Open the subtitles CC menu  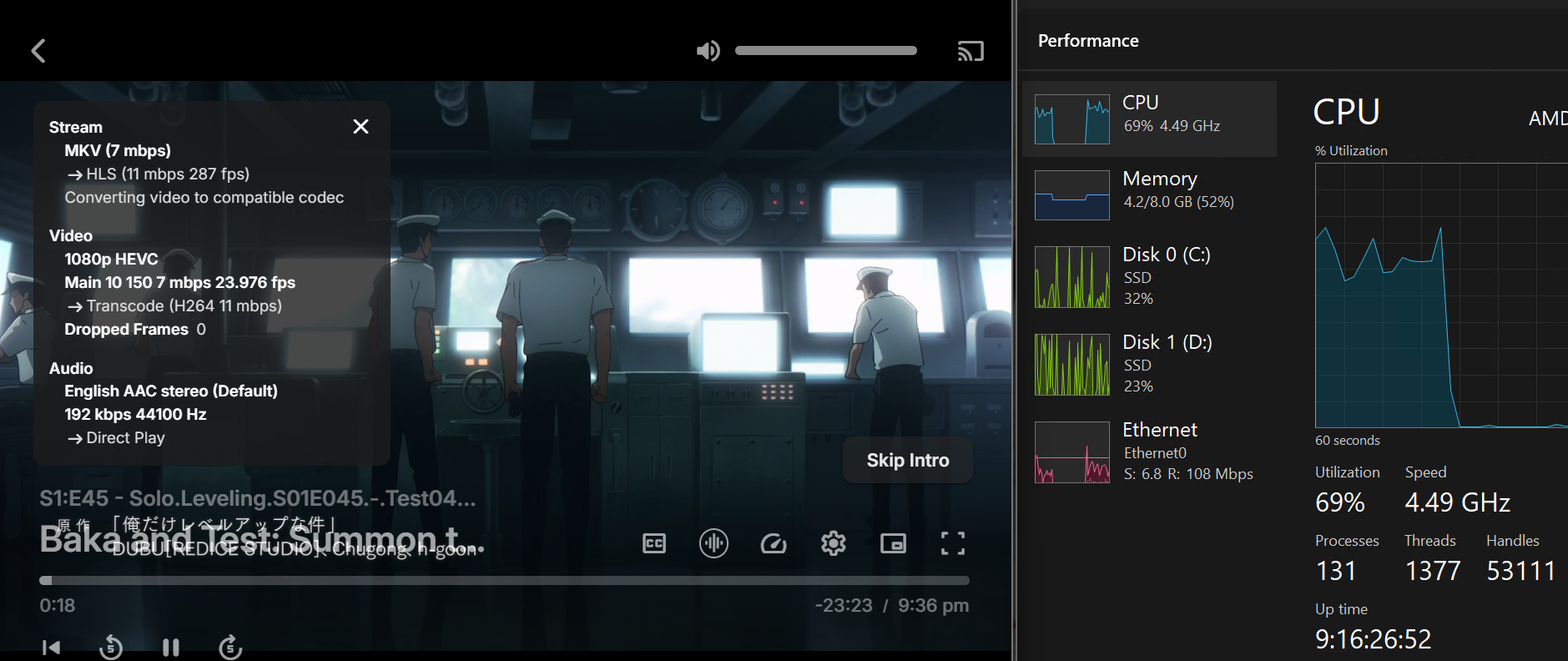click(x=654, y=544)
